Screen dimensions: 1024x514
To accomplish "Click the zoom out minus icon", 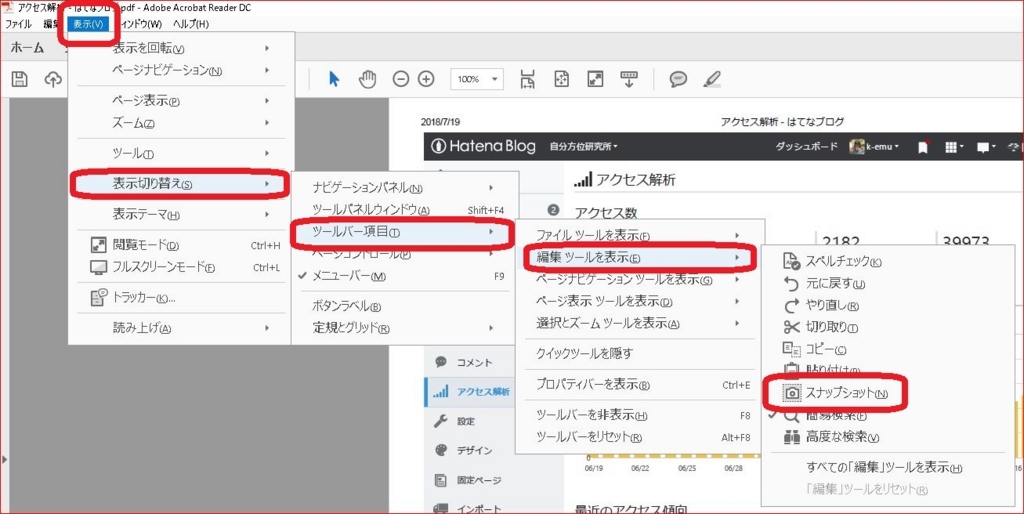I will coord(400,80).
